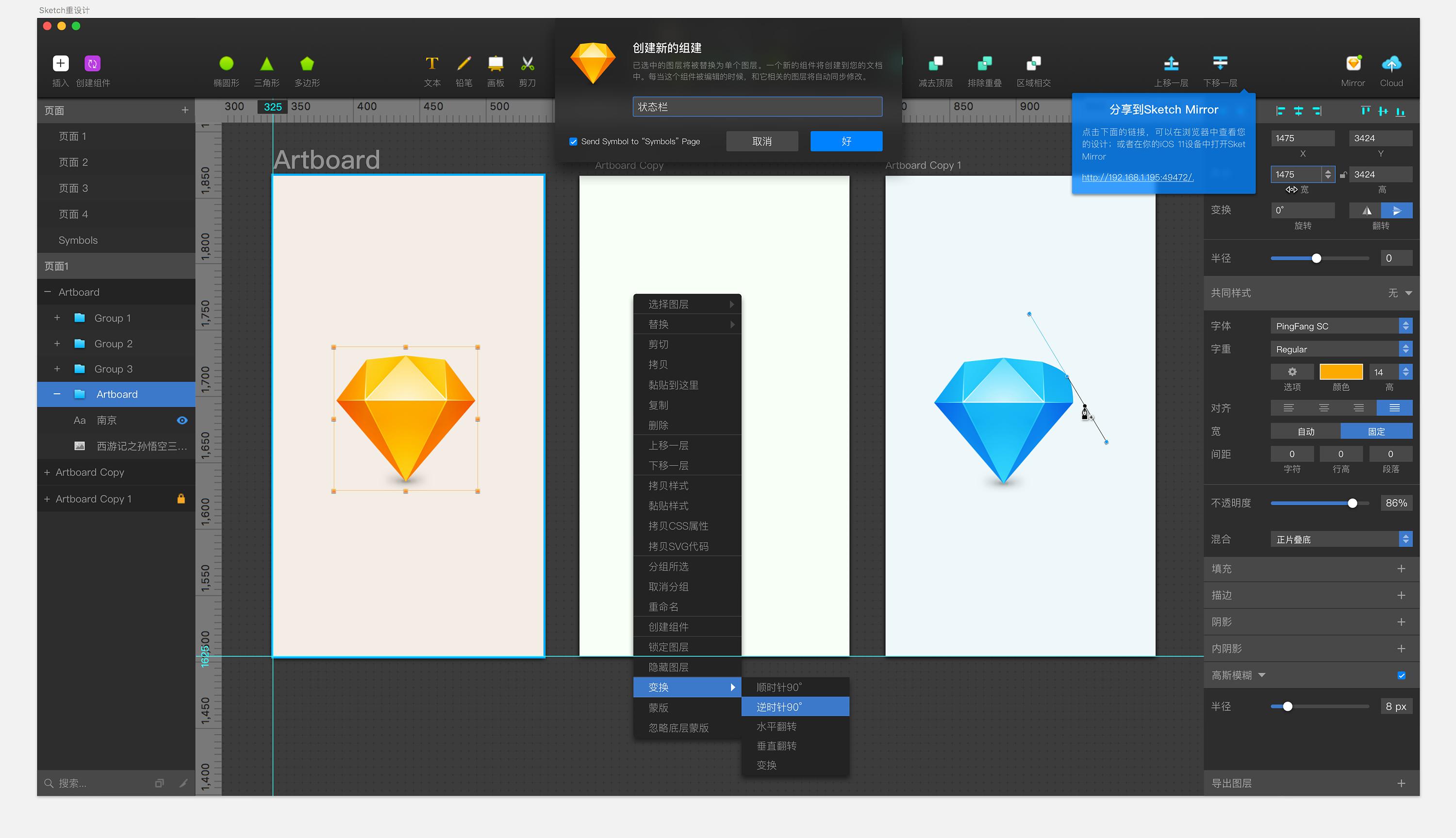1456x838 pixels.
Task: Select the text tool
Action: 431,63
